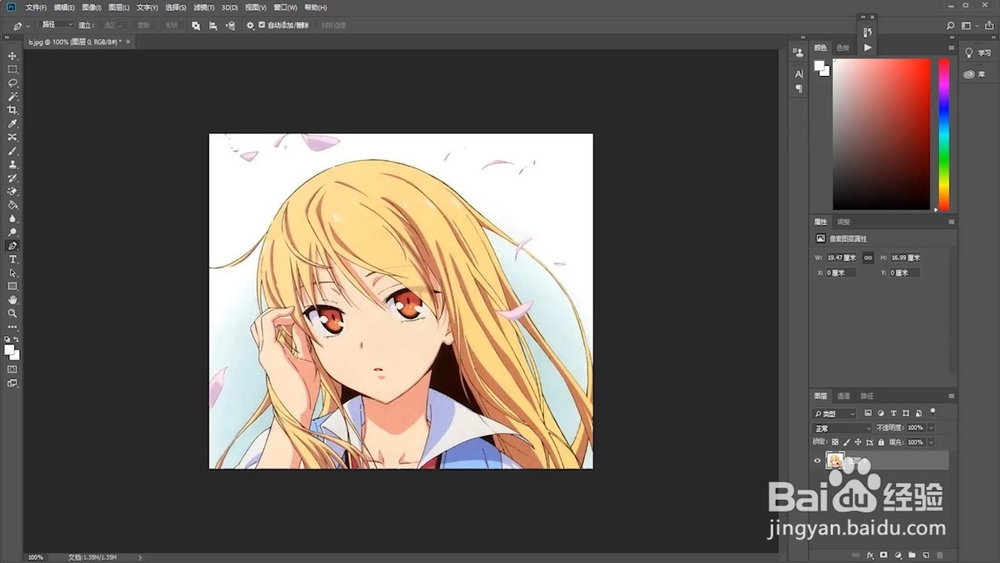Open the 滤镜(T) menu

click(x=203, y=8)
